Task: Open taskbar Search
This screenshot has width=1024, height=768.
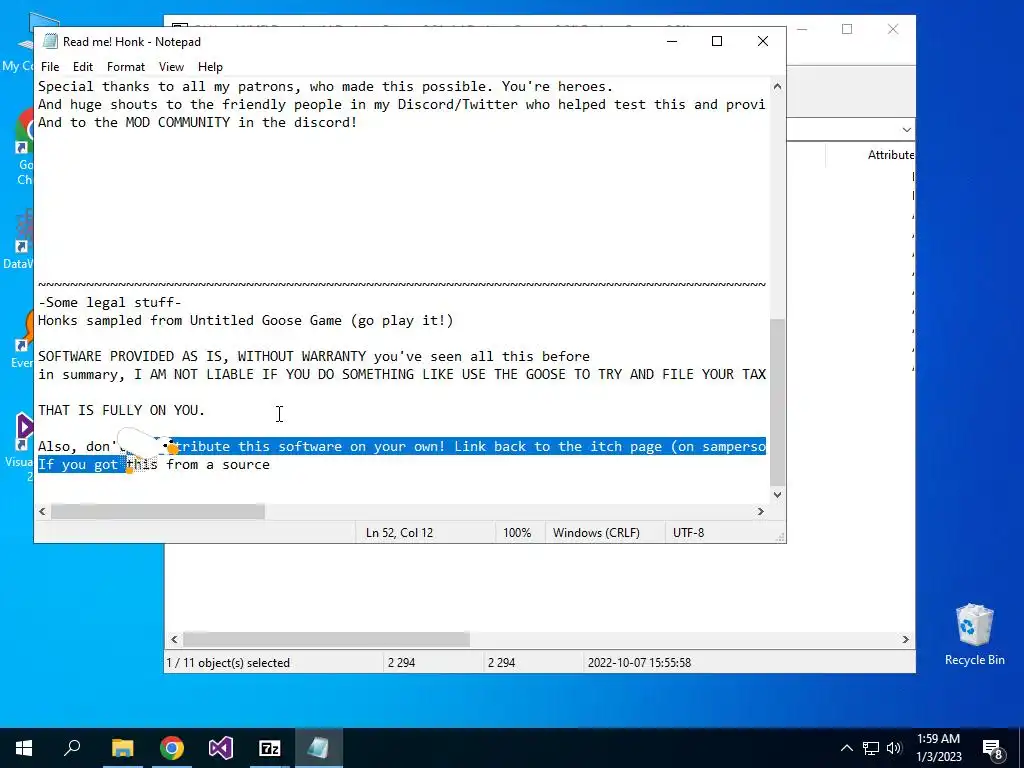Action: [72, 748]
